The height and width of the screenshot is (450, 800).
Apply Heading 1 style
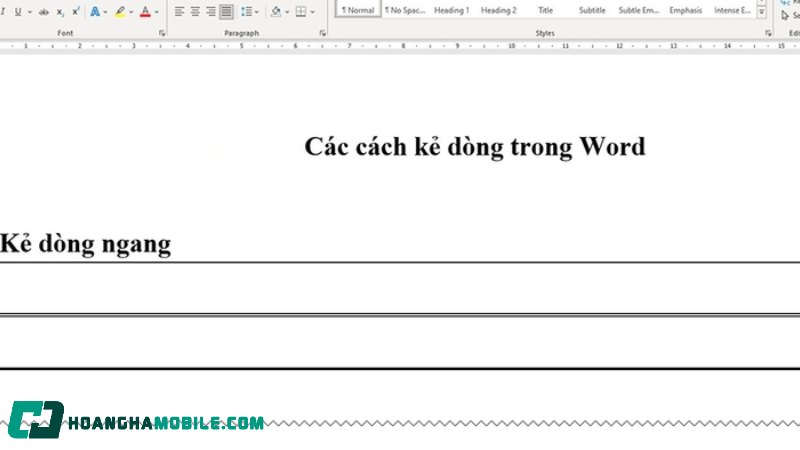point(452,9)
